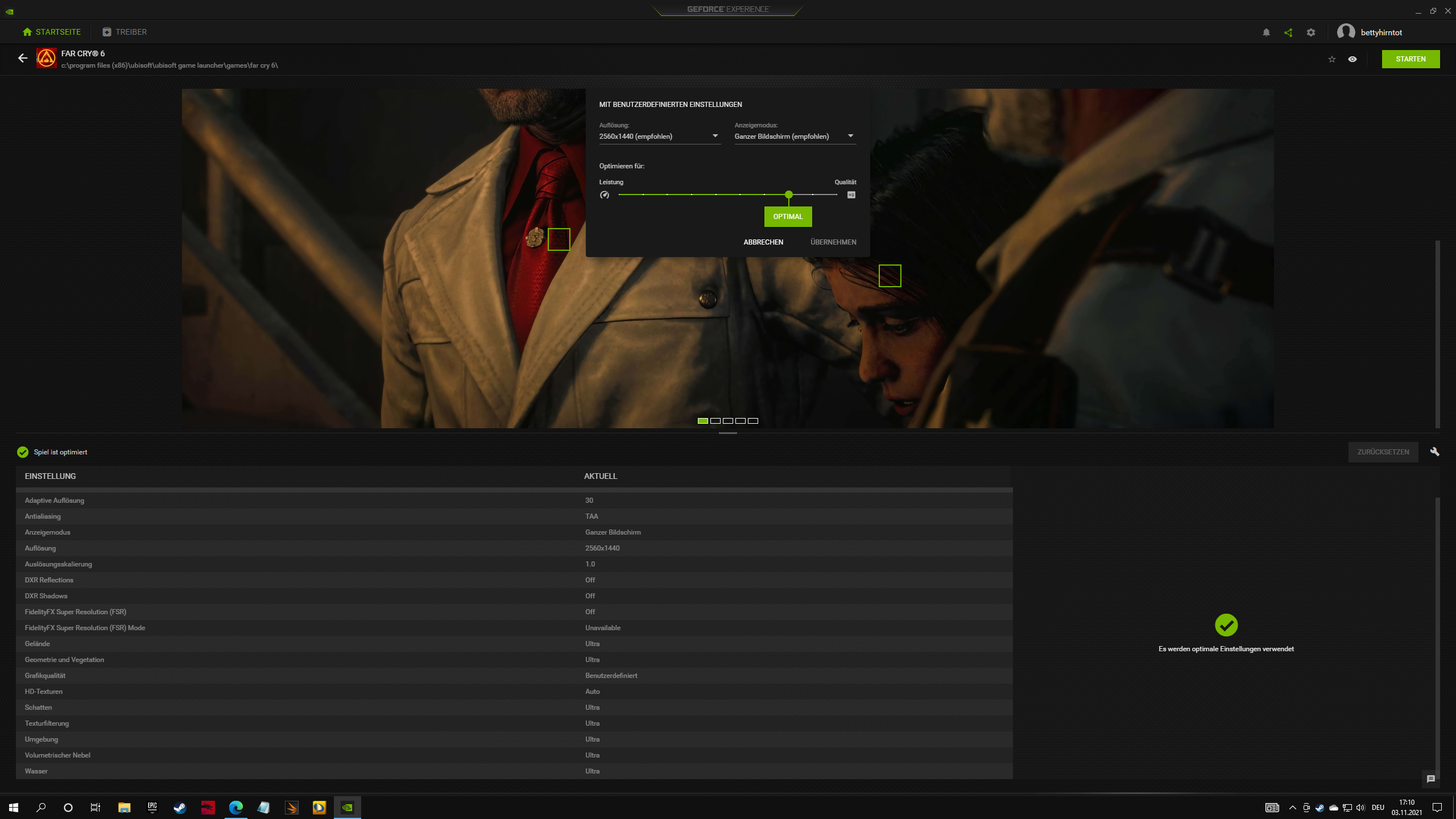Open Steam from the Windows taskbar
Viewport: 1456px width, 819px height.
(x=180, y=808)
